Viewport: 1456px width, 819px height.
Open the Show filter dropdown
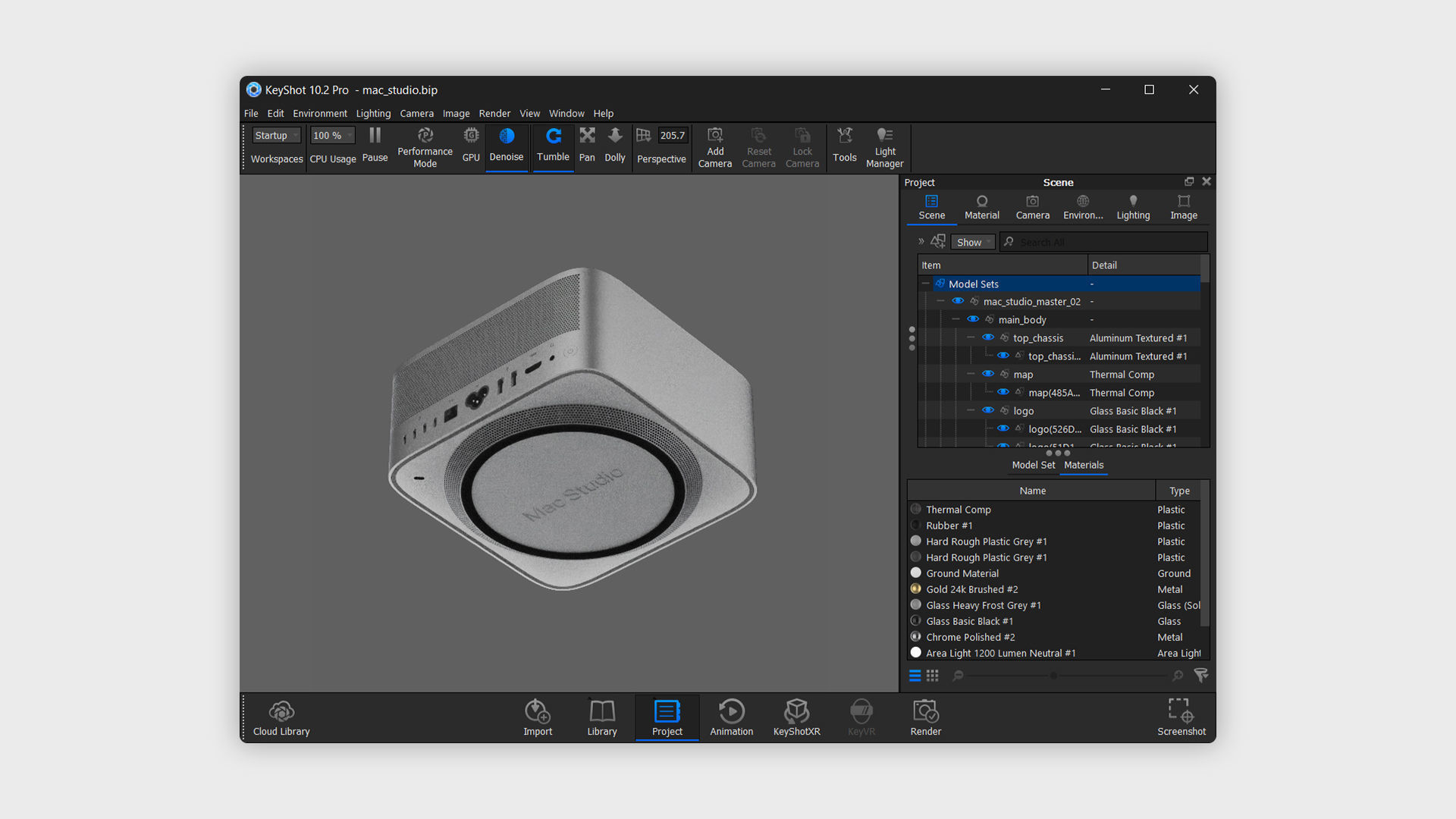(x=973, y=242)
